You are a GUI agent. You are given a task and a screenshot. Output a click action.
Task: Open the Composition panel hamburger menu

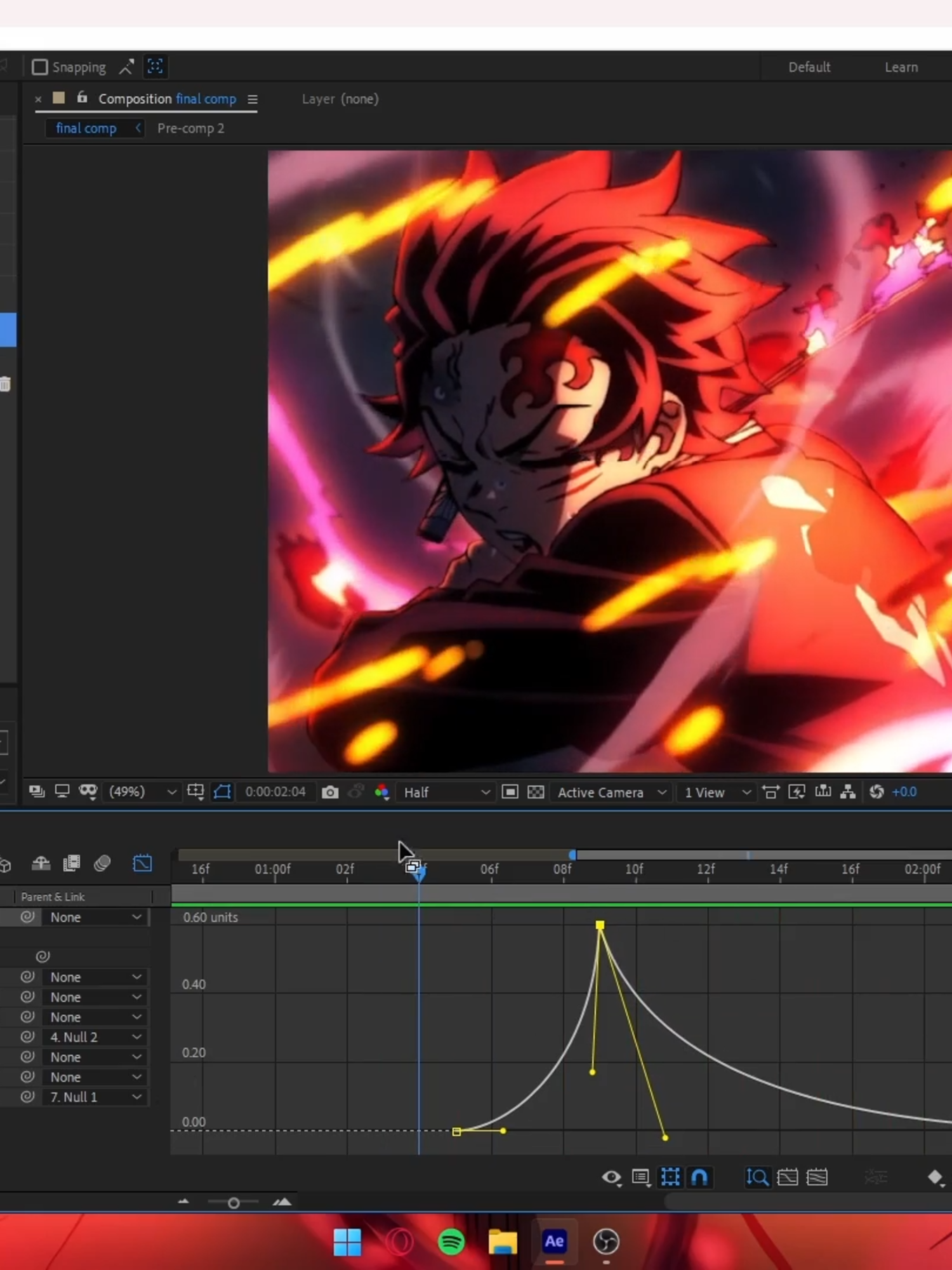click(x=253, y=100)
